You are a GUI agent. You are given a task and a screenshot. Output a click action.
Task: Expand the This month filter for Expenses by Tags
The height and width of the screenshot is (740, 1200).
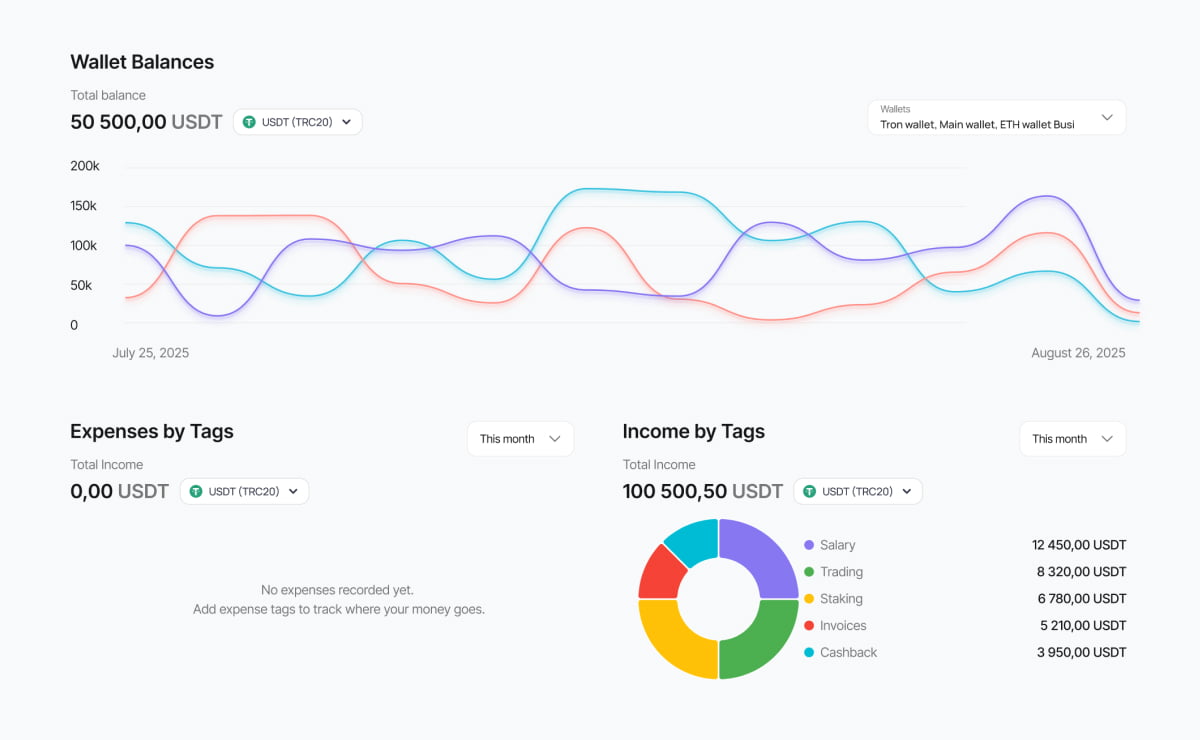(520, 438)
